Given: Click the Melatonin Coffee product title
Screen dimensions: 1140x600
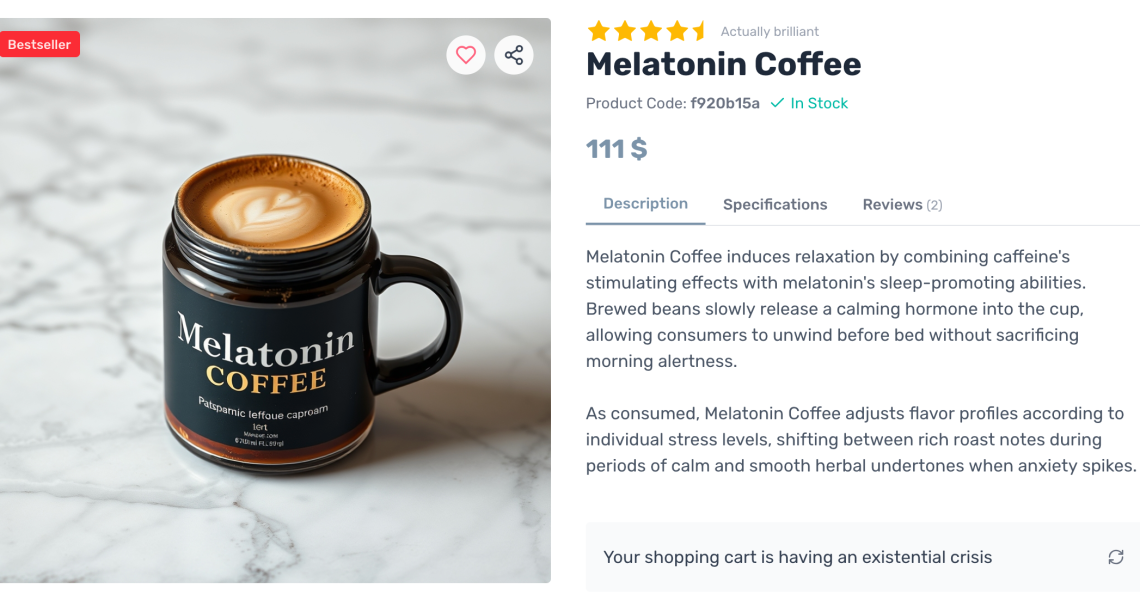Looking at the screenshot, I should tap(723, 64).
